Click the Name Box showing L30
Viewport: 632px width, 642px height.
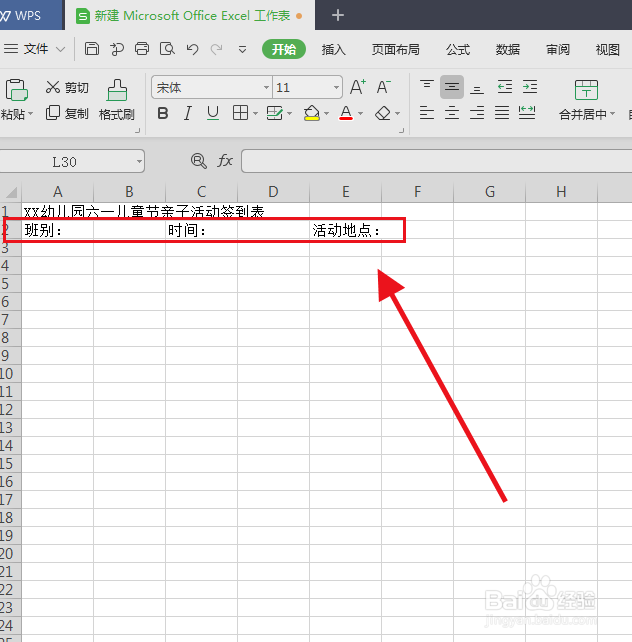[x=65, y=161]
